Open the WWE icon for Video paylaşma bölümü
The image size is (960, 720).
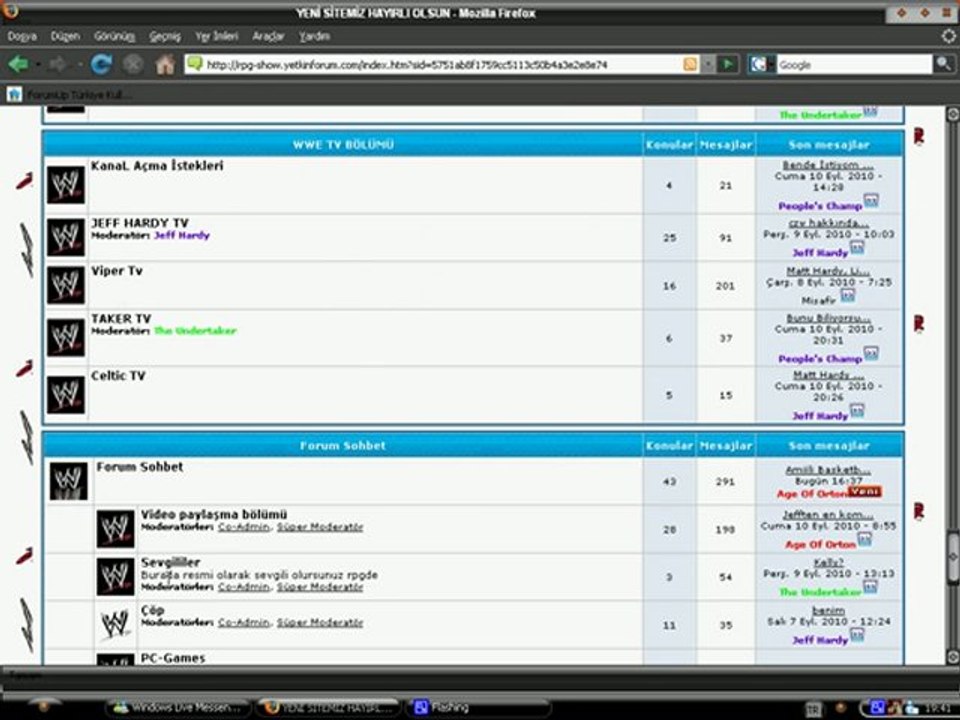(x=115, y=528)
